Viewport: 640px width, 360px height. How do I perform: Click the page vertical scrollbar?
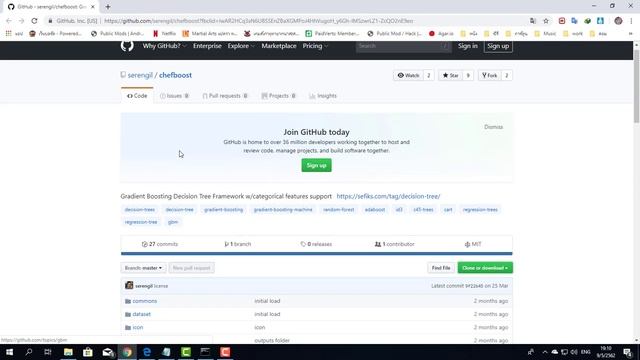tap(636, 87)
